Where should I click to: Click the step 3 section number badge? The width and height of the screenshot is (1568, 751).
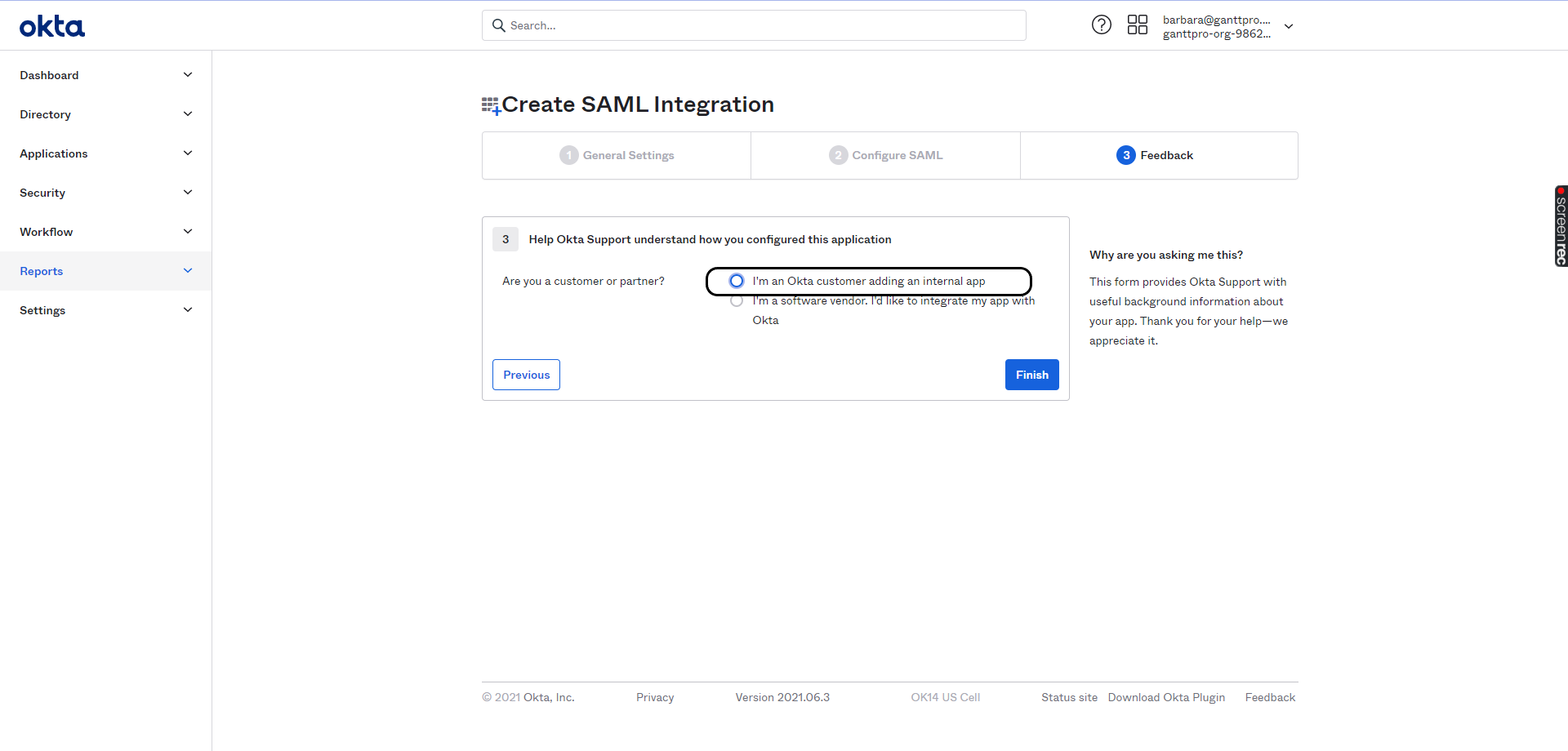coord(506,239)
